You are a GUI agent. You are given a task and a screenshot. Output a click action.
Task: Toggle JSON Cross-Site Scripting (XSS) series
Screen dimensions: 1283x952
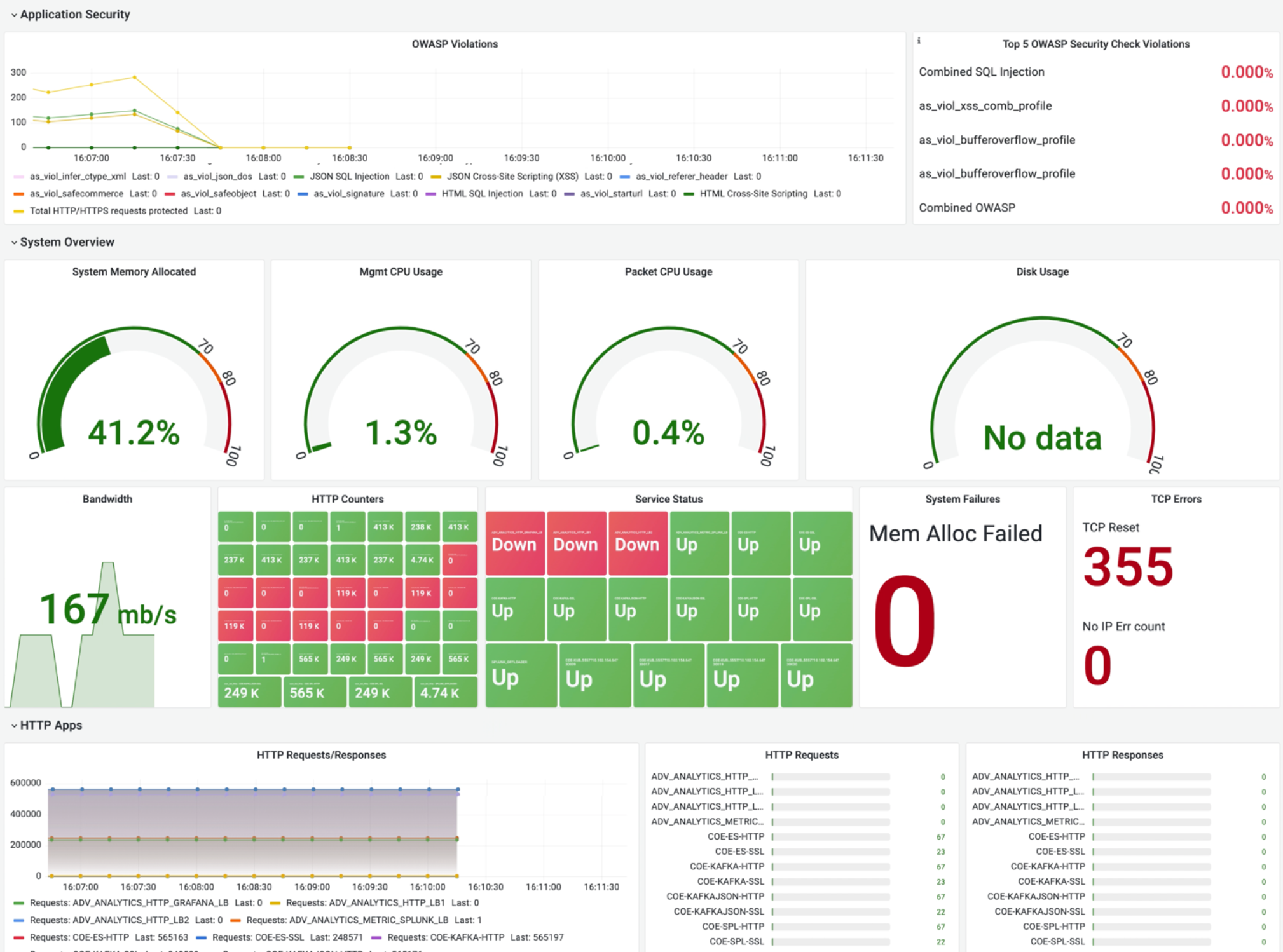(x=512, y=176)
